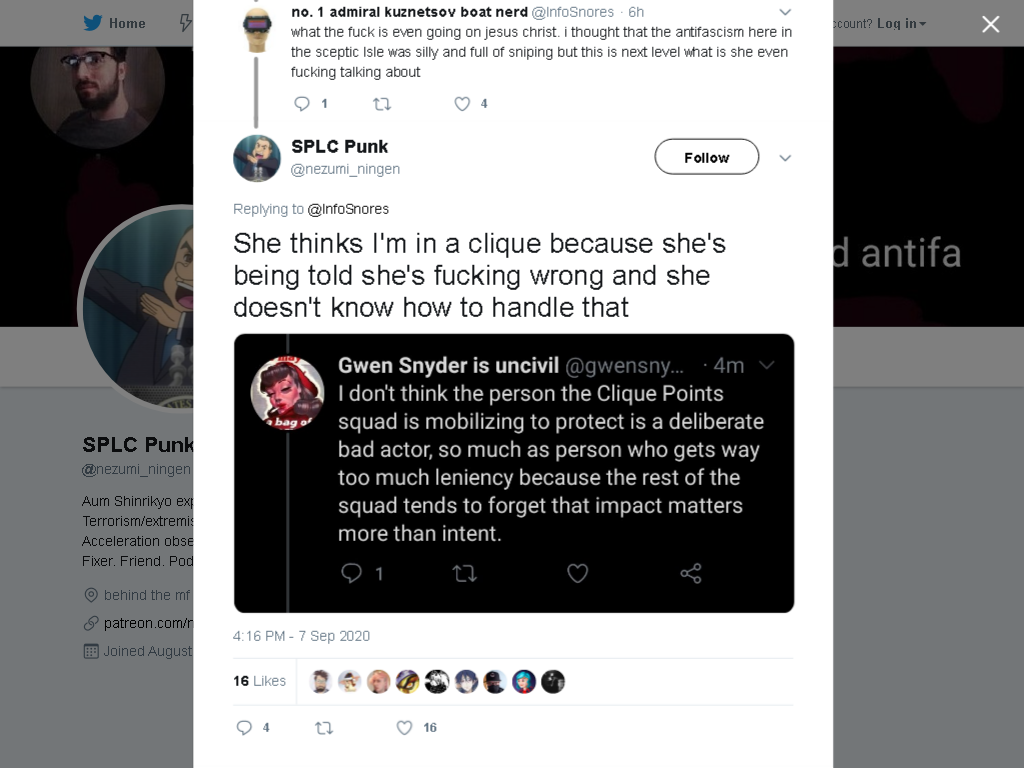Click the comment bubble in quoted Gwen Snyder tweet
This screenshot has width=1024, height=768.
[351, 573]
